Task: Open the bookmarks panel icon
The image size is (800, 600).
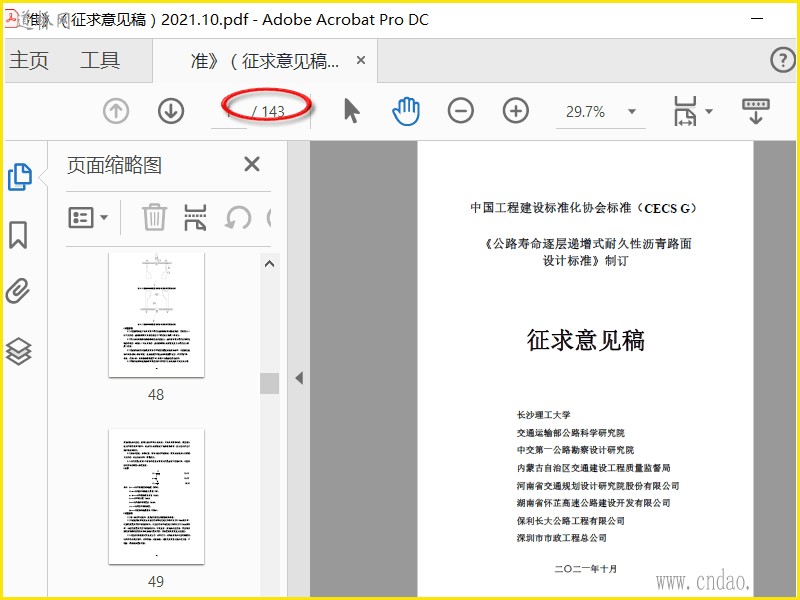Action: pyautogui.click(x=18, y=235)
